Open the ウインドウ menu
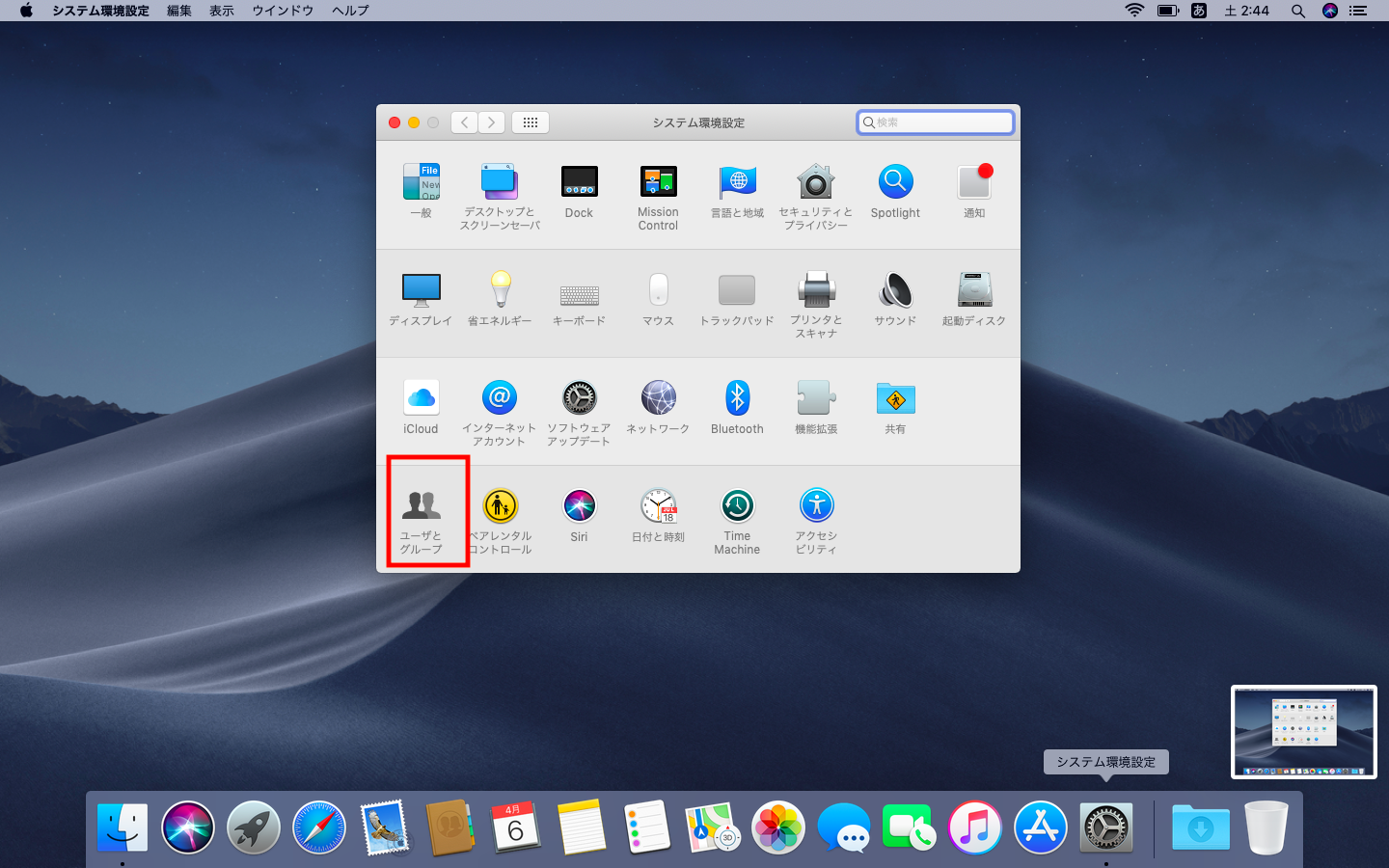This screenshot has height=868, width=1389. 283,11
